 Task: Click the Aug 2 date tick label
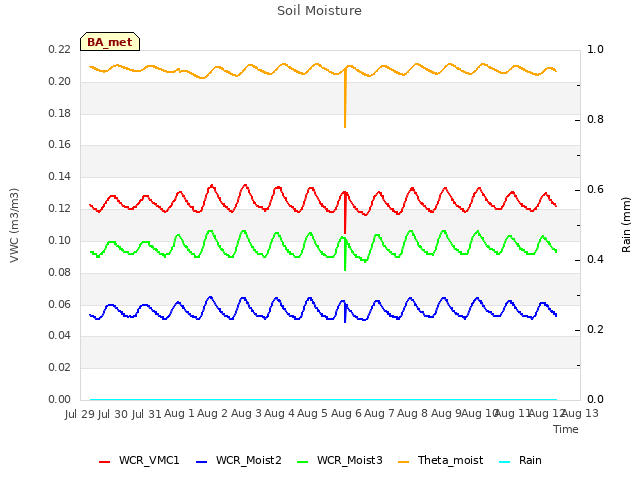(x=212, y=414)
